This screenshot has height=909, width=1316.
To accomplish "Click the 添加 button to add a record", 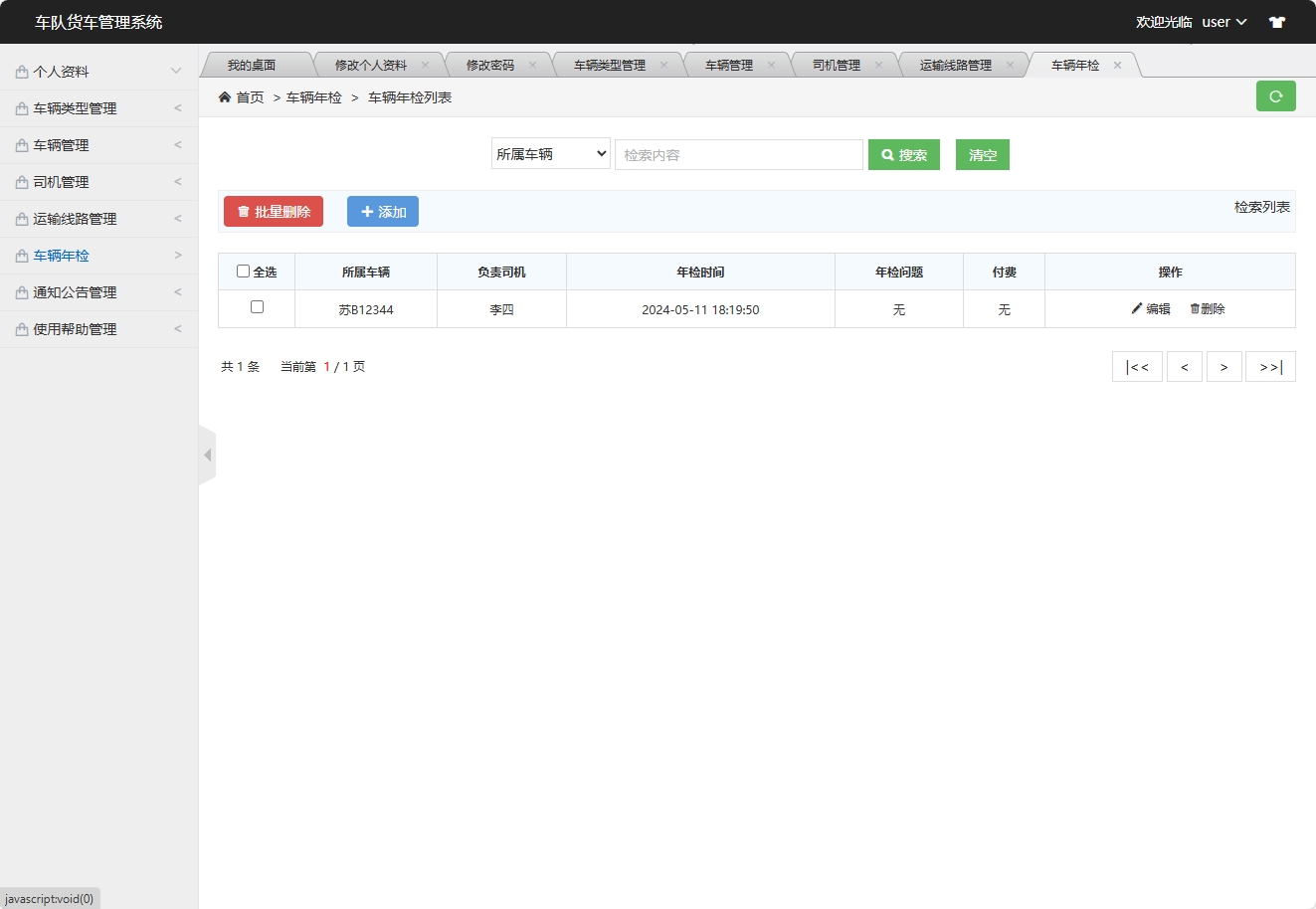I will pyautogui.click(x=383, y=211).
